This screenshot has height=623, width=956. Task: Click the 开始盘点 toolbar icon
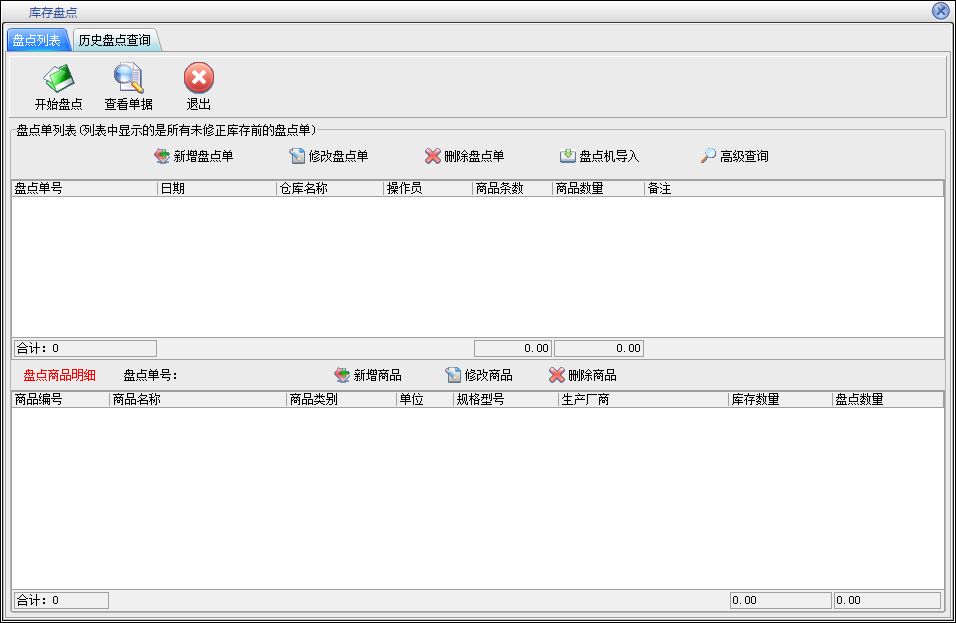(x=58, y=79)
